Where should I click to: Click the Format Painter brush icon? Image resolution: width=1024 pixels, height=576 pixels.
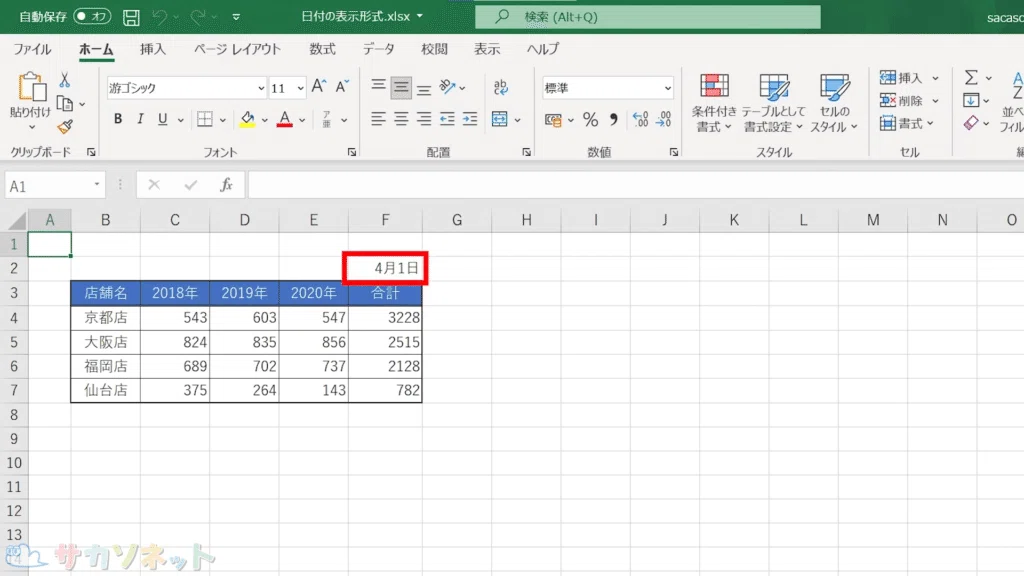(x=65, y=127)
